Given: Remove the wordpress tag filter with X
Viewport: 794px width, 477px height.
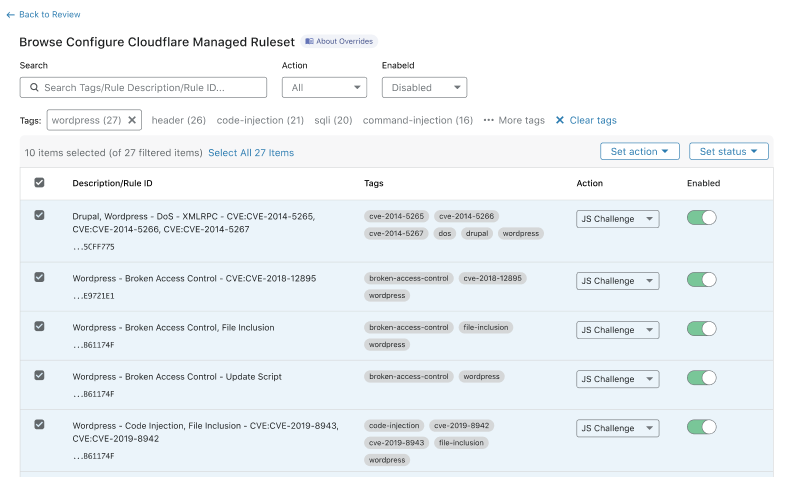Looking at the screenshot, I should (x=133, y=120).
